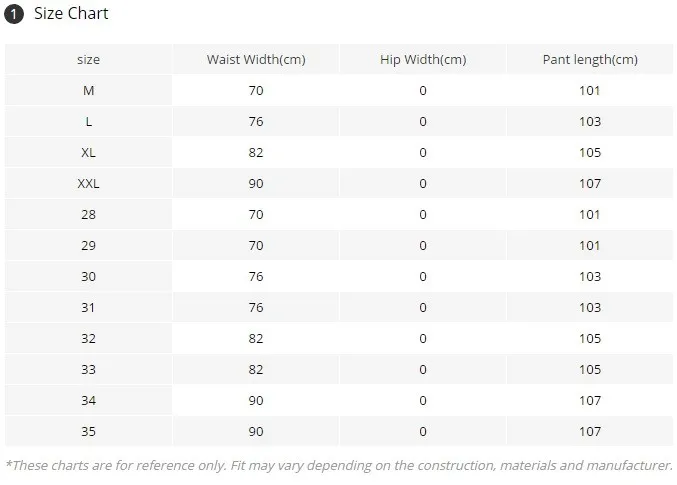677x485 pixels.
Task: Select the size column header
Action: pos(89,59)
